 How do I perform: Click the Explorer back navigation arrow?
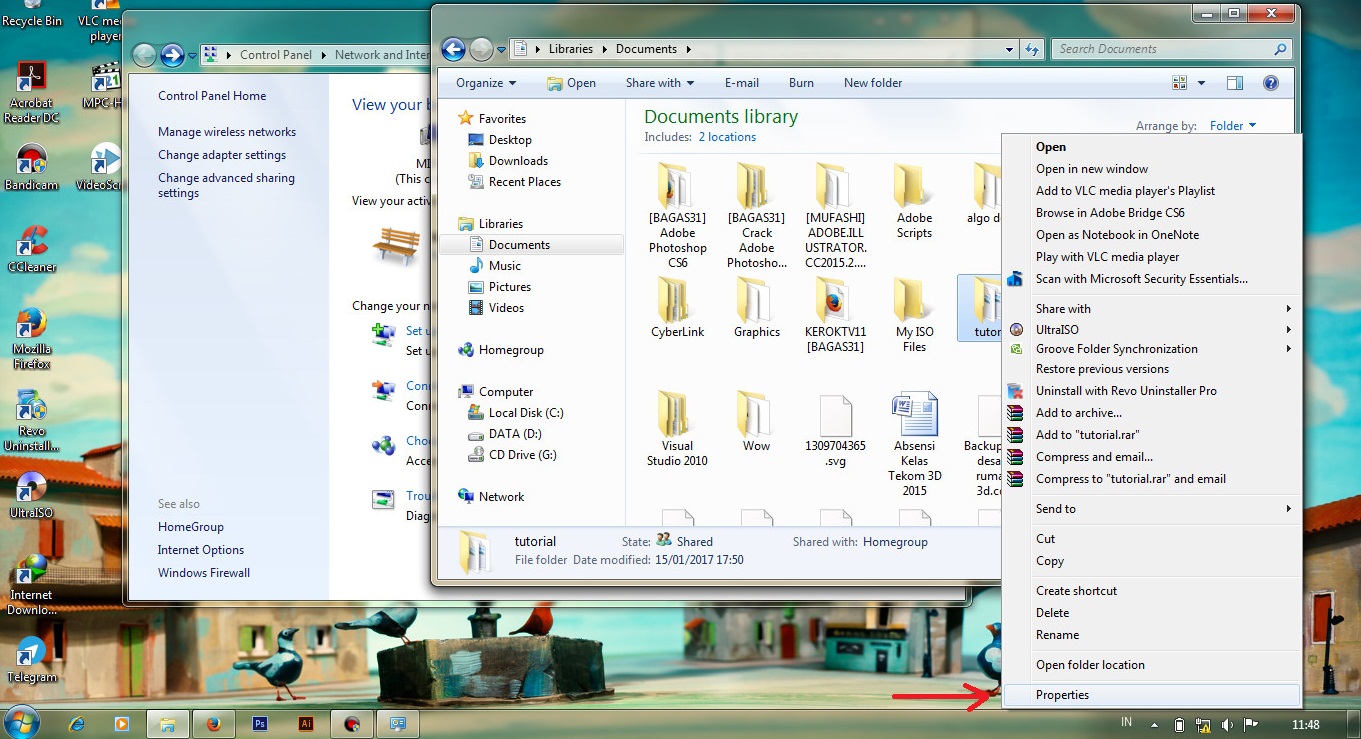453,49
